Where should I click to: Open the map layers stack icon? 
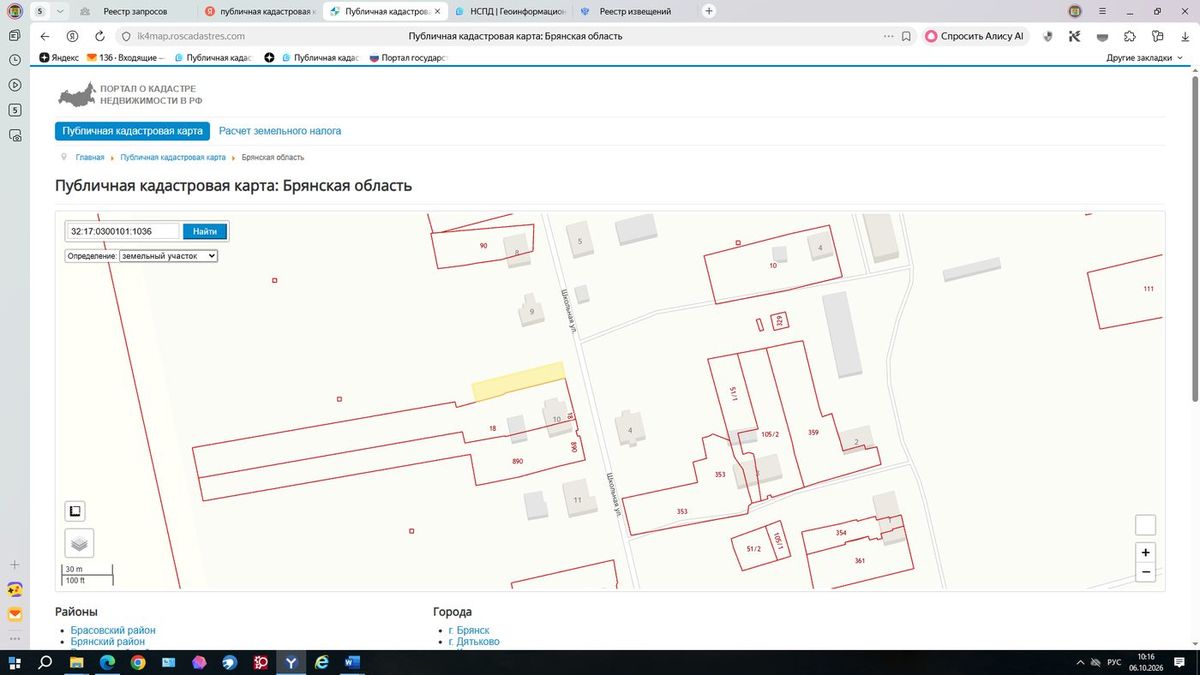(80, 543)
